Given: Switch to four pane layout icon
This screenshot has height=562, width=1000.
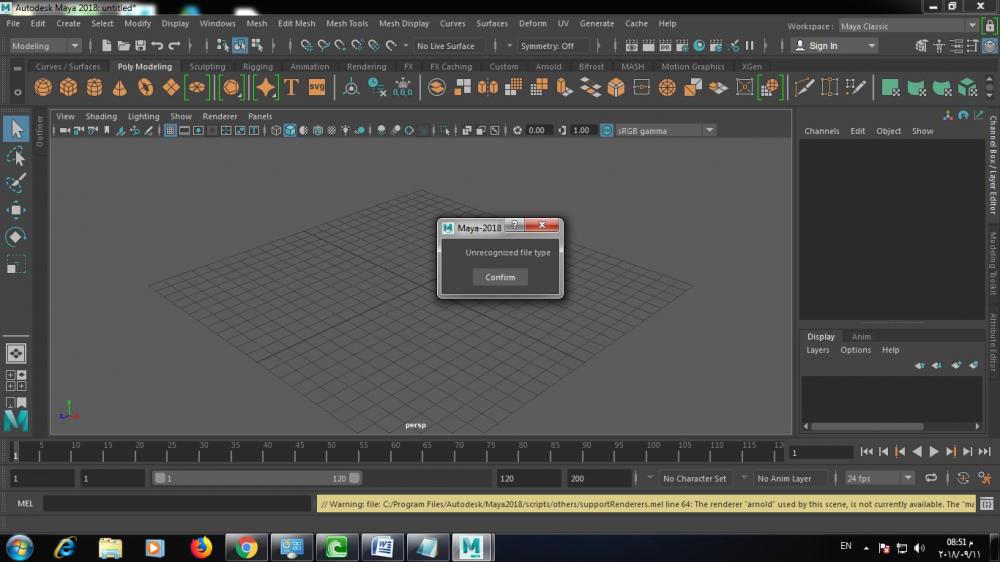Looking at the screenshot, I should [x=16, y=380].
